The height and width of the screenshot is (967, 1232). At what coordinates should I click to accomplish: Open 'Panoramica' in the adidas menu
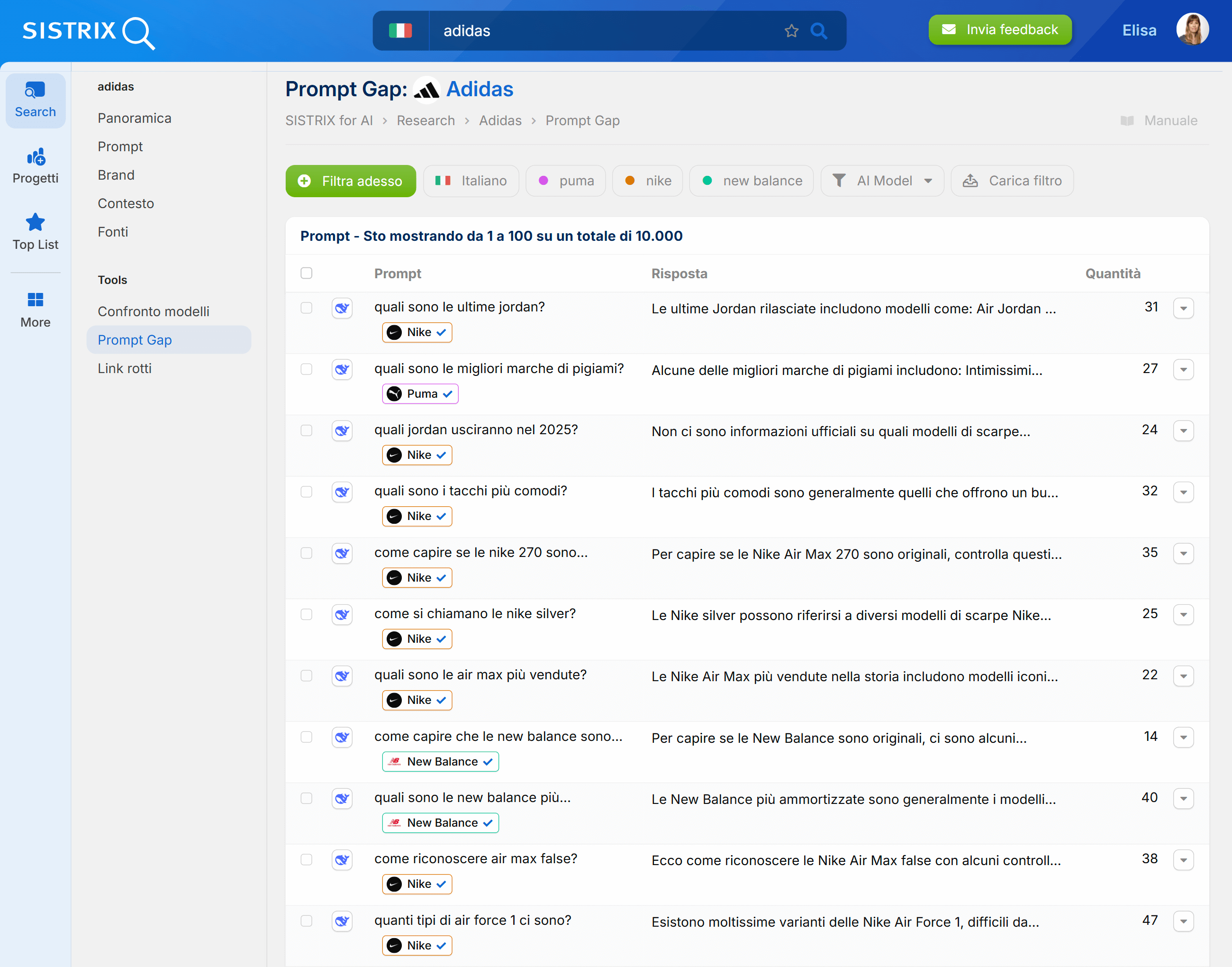(x=134, y=118)
